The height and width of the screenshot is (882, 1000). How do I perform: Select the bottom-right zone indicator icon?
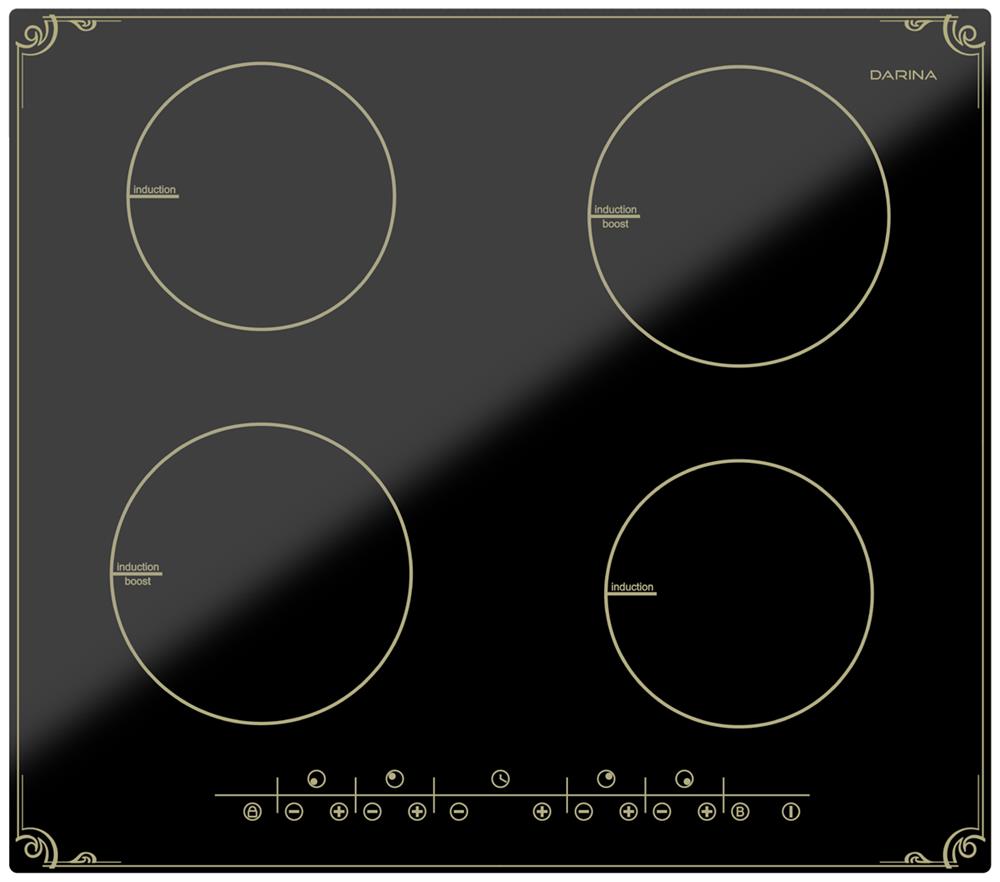coord(684,779)
